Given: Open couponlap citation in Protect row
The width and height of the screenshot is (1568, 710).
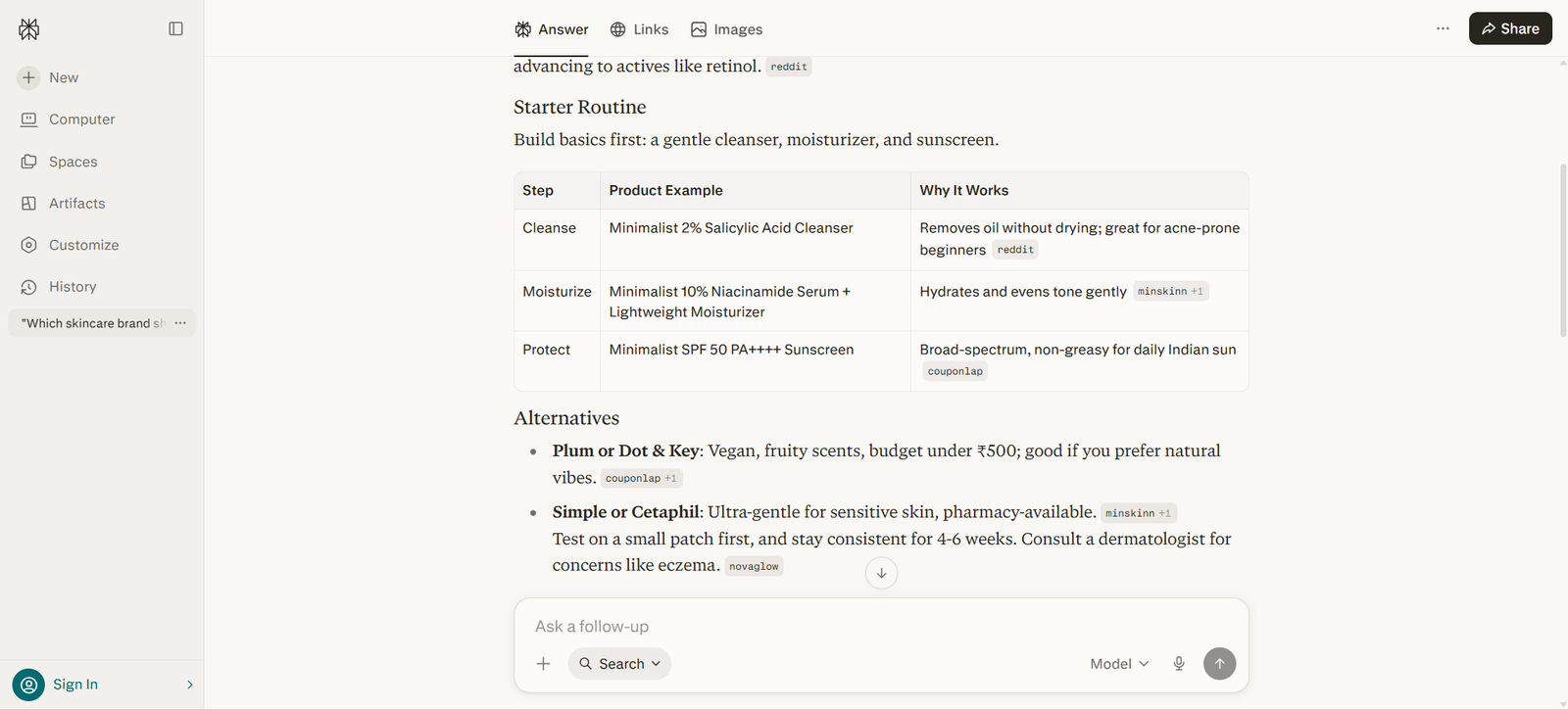Looking at the screenshot, I should point(955,371).
